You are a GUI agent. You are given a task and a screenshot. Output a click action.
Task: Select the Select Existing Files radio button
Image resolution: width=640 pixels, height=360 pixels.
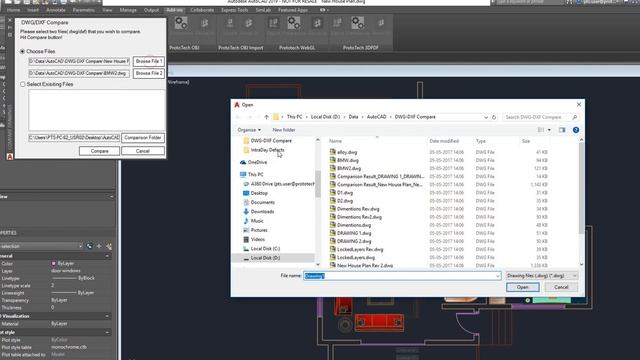(x=22, y=84)
